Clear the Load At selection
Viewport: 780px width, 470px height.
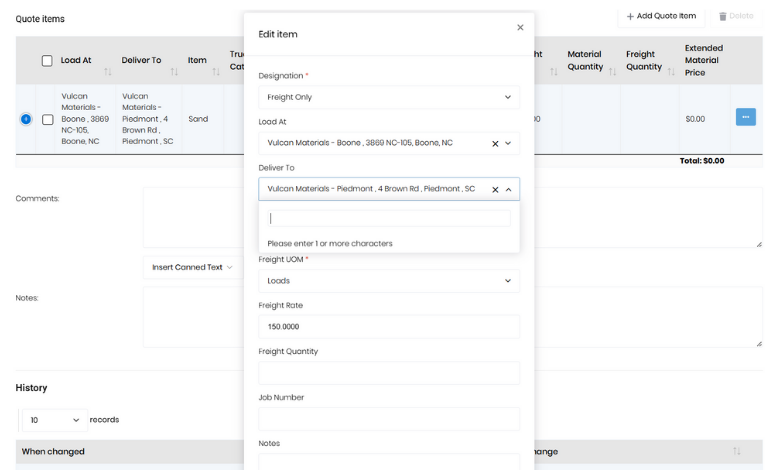(495, 143)
